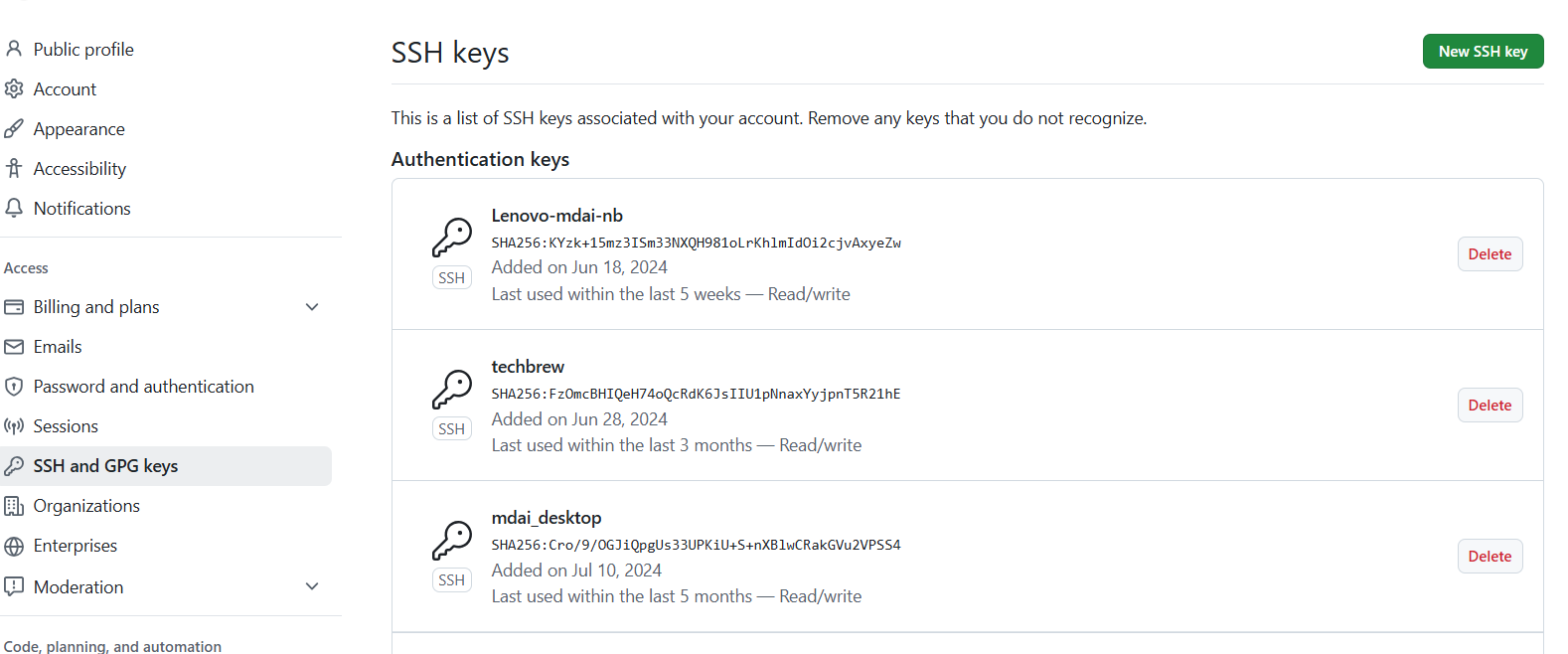
Task: Expand the Moderation section chevron
Action: [312, 586]
